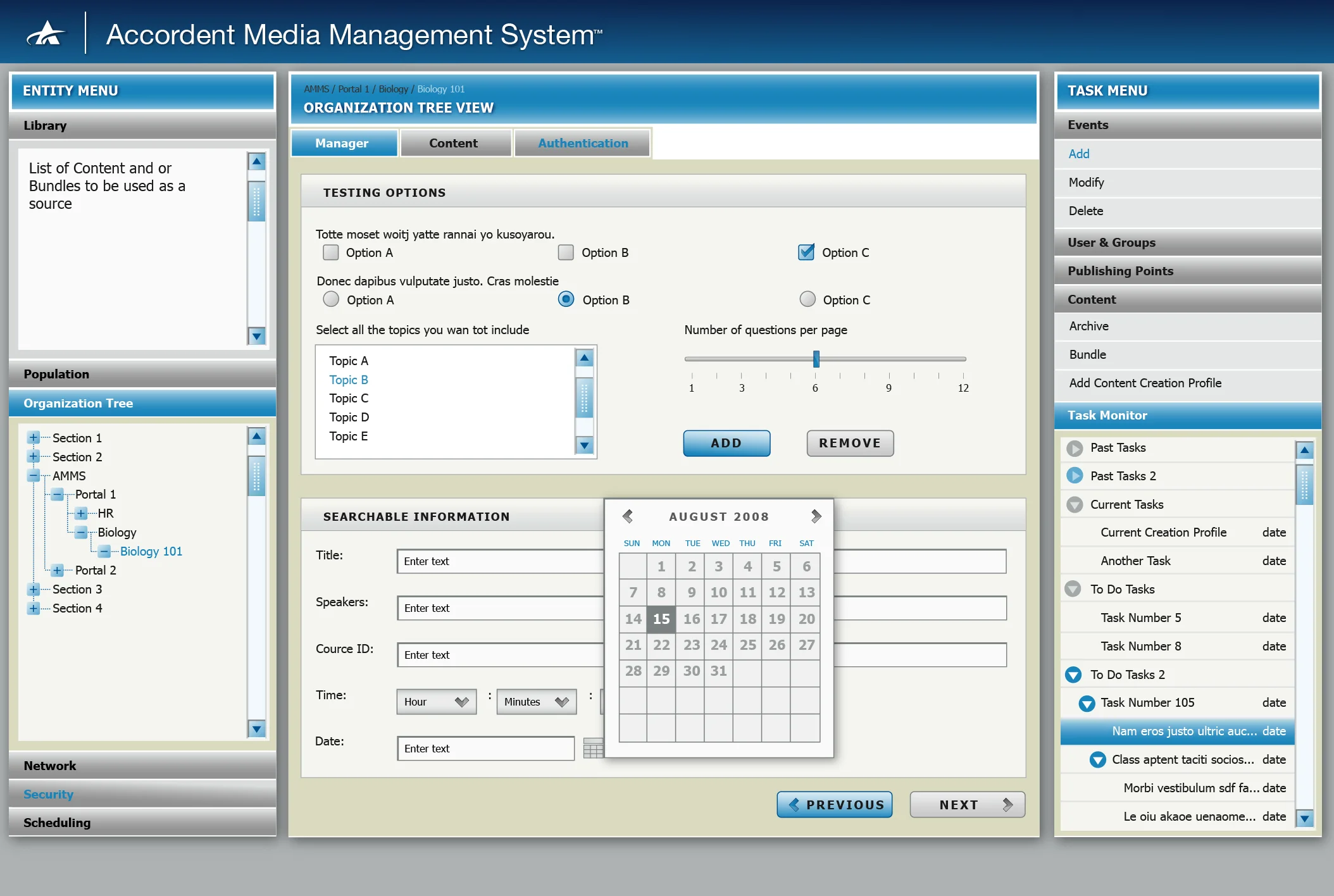This screenshot has height=896, width=1334.
Task: Click the Add link under Events
Action: click(x=1079, y=154)
